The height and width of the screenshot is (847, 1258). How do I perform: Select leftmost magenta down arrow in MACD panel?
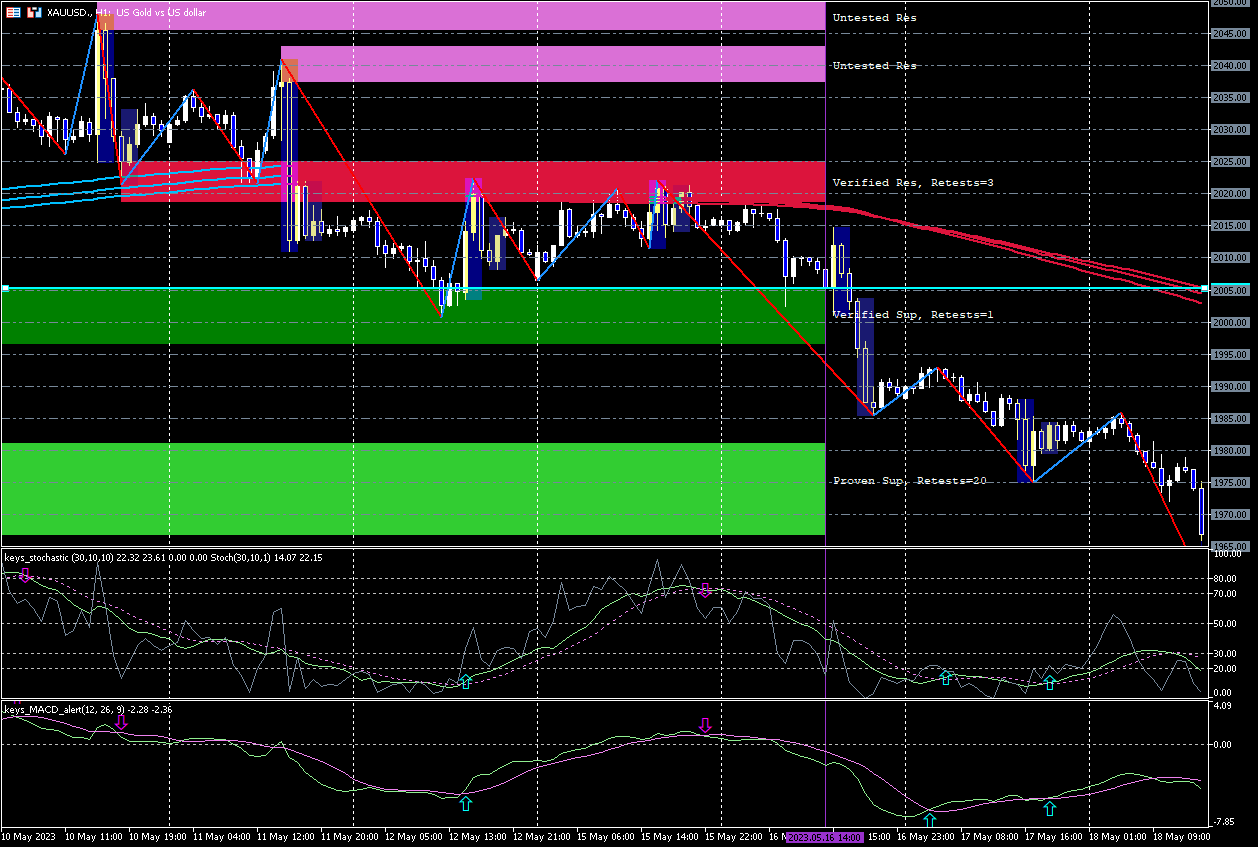click(121, 723)
